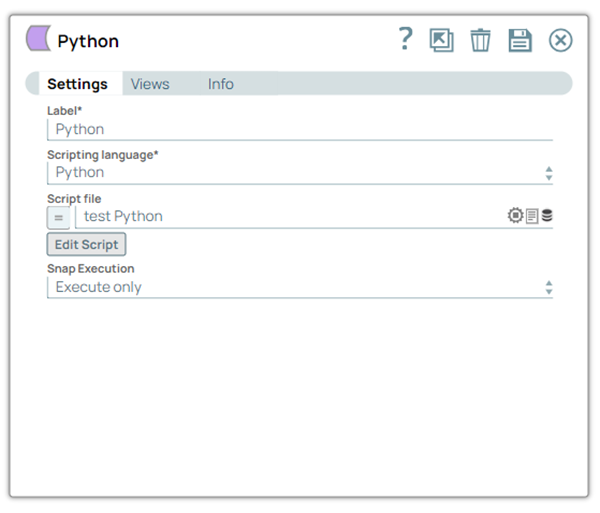This screenshot has height=513, width=600.
Task: Click the purple Python snap icon
Action: pyautogui.click(x=38, y=40)
